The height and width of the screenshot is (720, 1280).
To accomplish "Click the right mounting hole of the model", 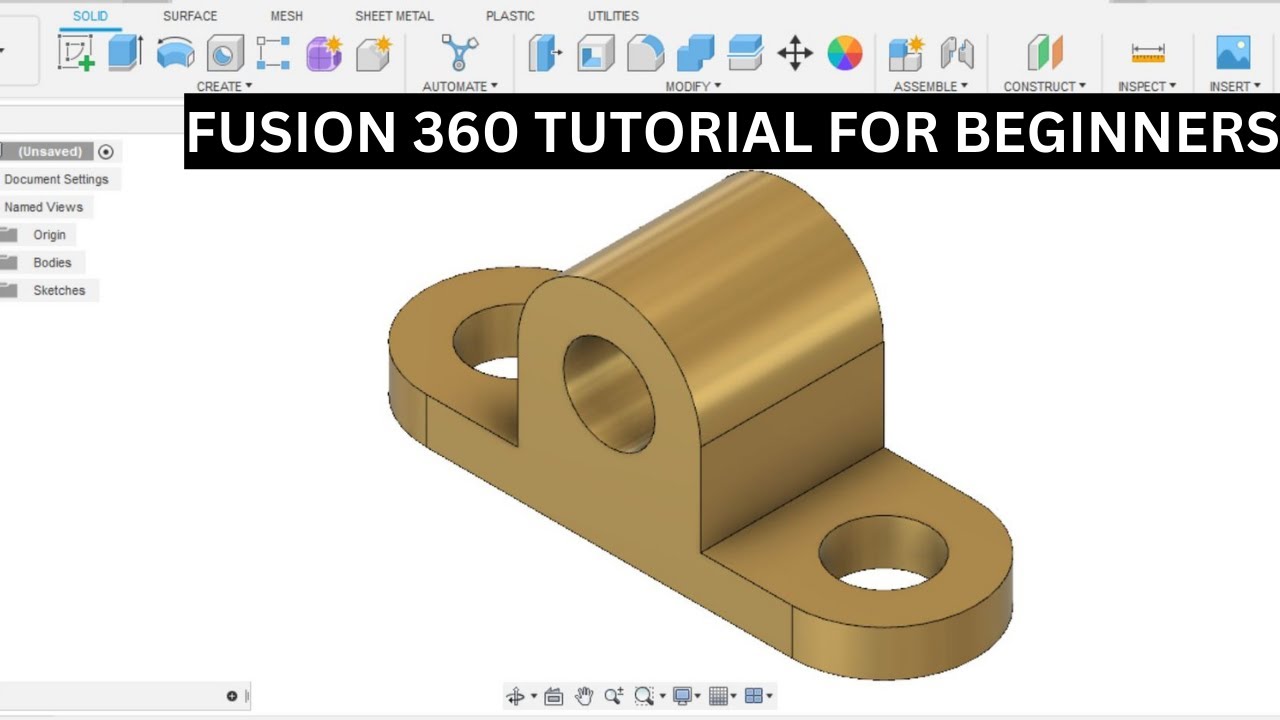I will pos(884,553).
